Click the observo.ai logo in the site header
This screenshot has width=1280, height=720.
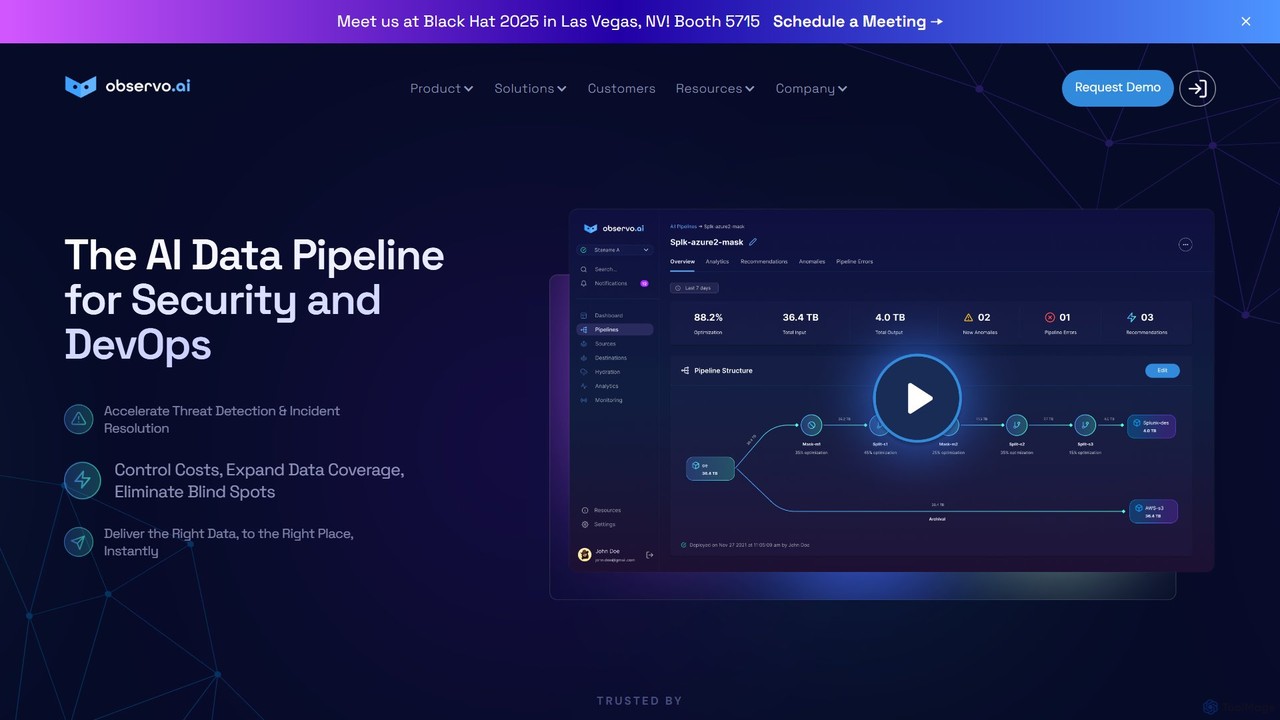click(x=128, y=87)
